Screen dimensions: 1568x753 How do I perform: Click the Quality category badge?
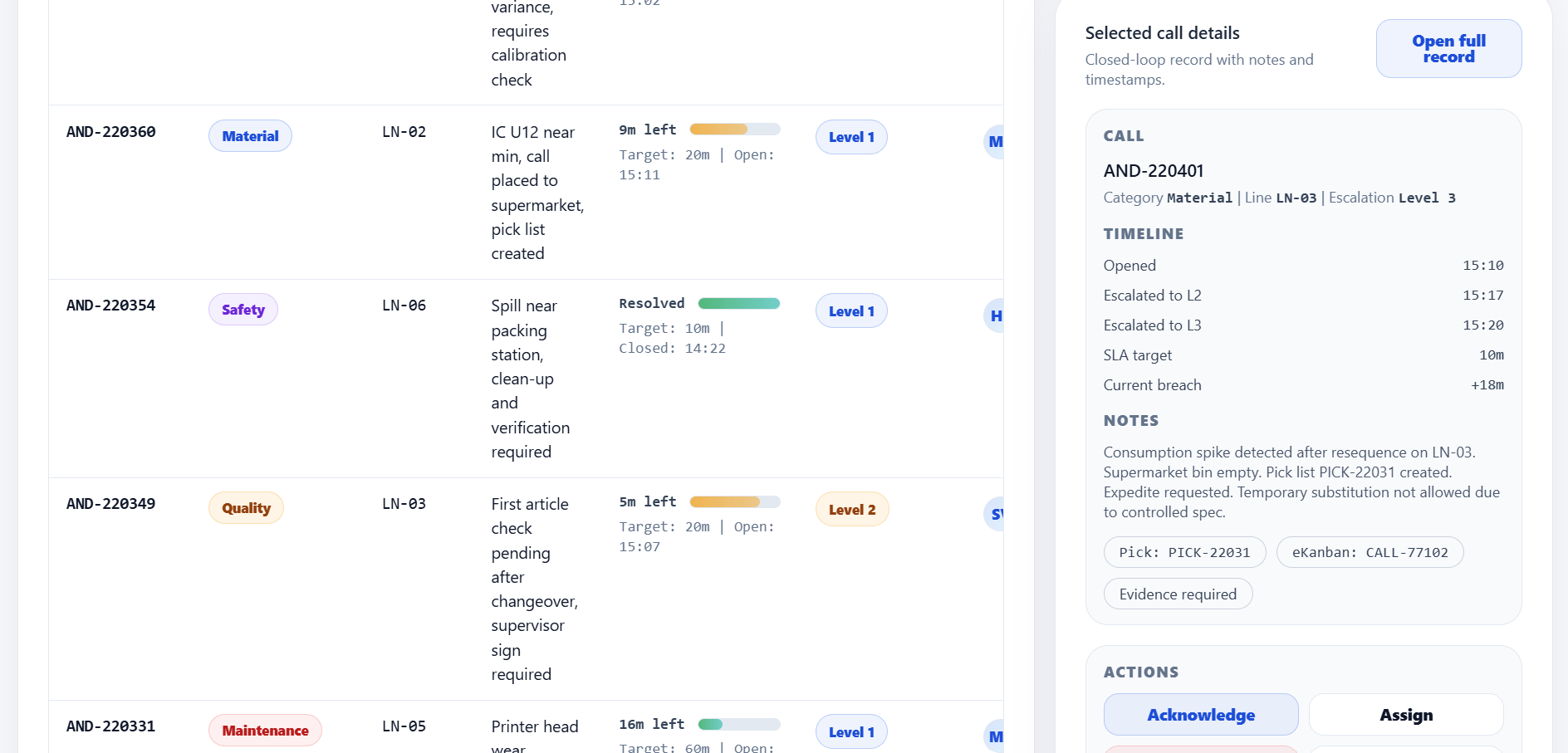pyautogui.click(x=246, y=508)
